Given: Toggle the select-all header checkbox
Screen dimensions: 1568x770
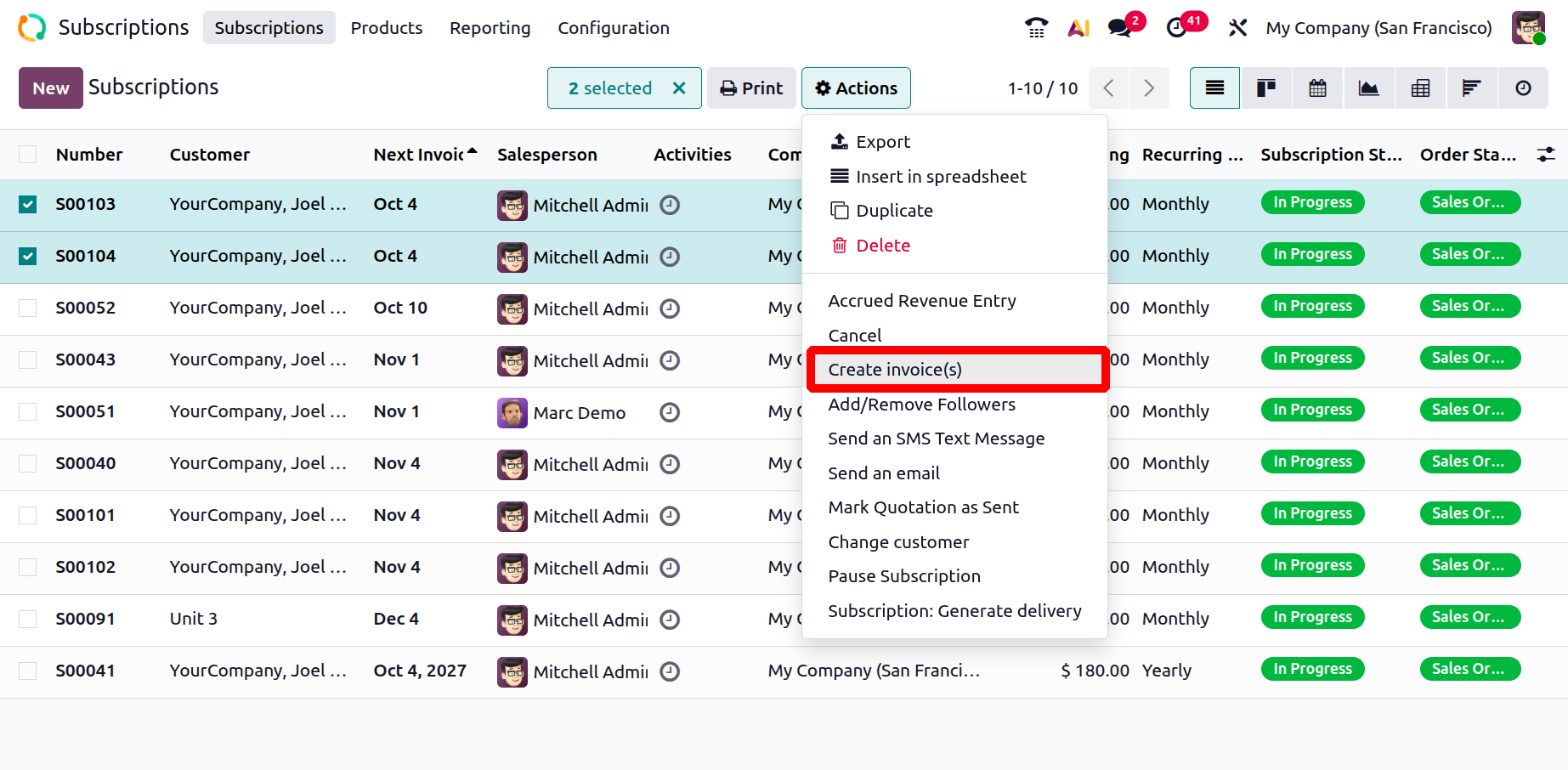Looking at the screenshot, I should [x=28, y=155].
